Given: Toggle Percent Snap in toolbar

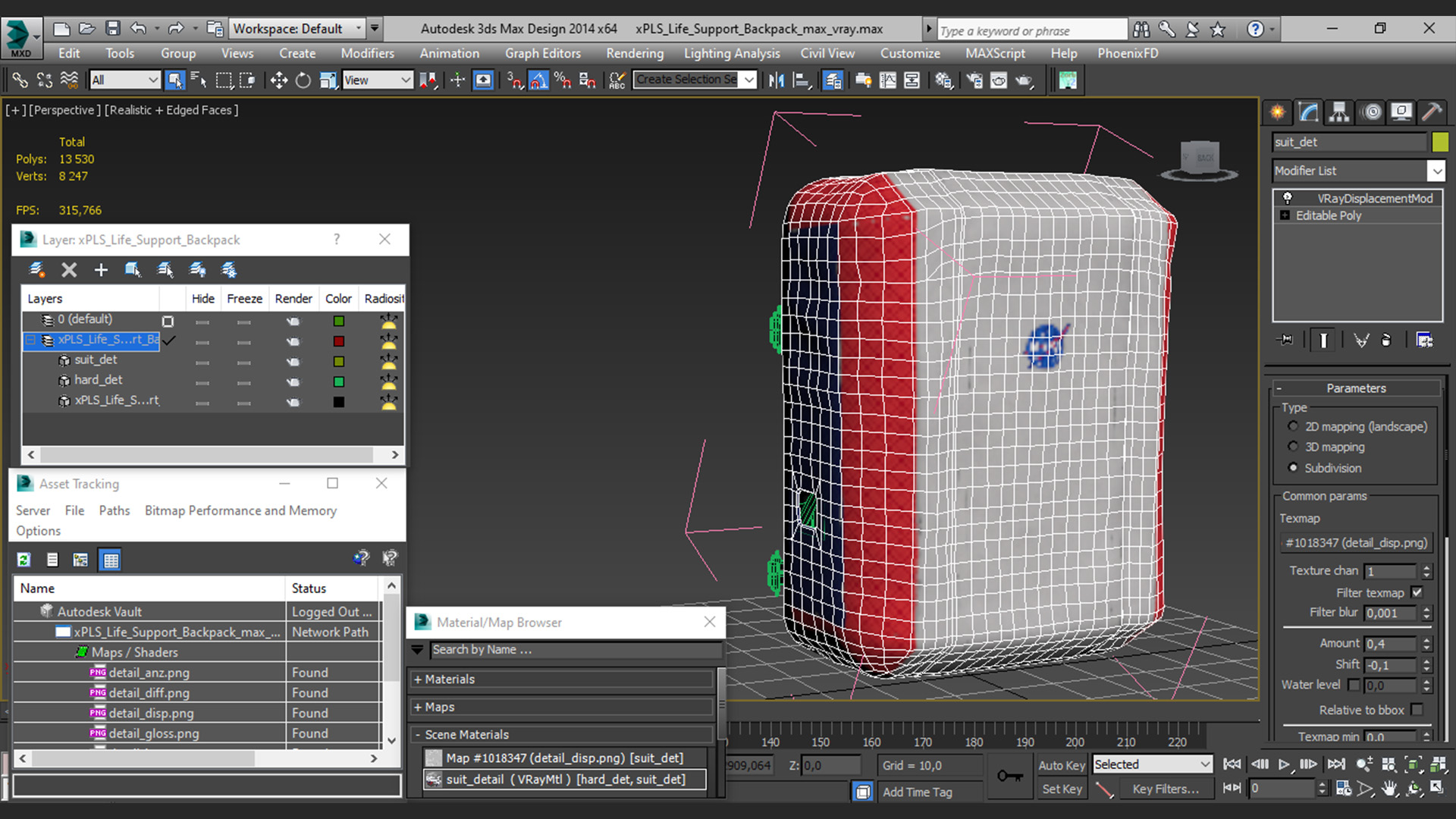Looking at the screenshot, I should [563, 80].
